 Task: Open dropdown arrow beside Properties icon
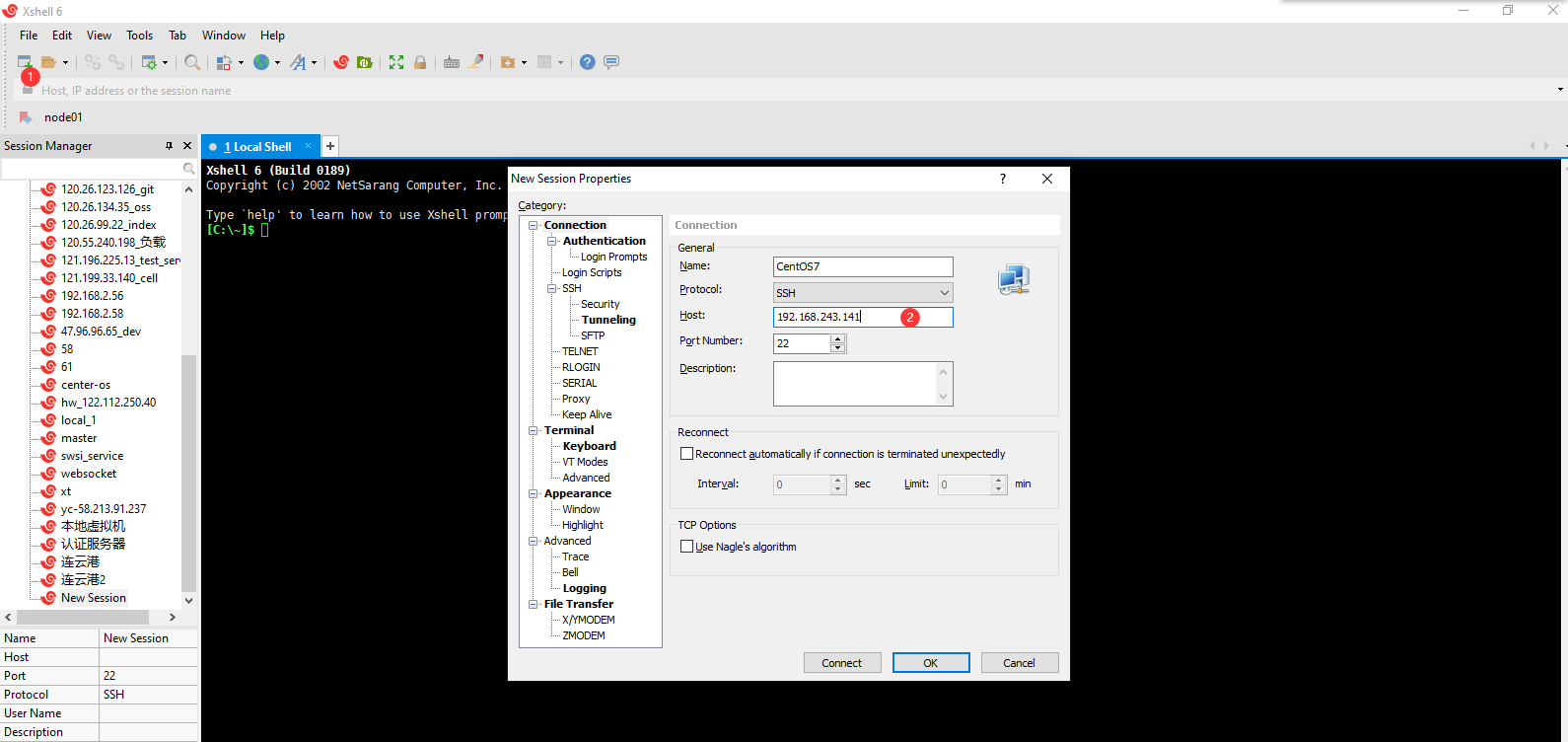[x=166, y=62]
